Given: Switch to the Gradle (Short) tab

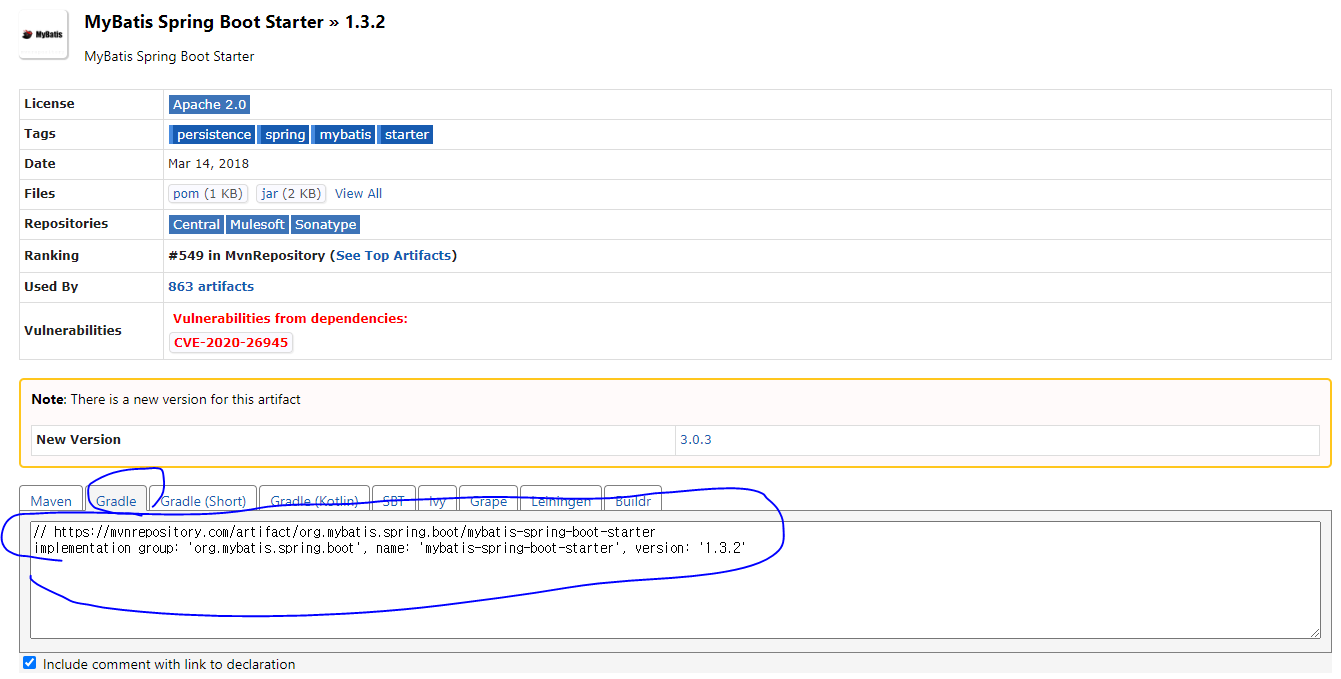Looking at the screenshot, I should [203, 498].
